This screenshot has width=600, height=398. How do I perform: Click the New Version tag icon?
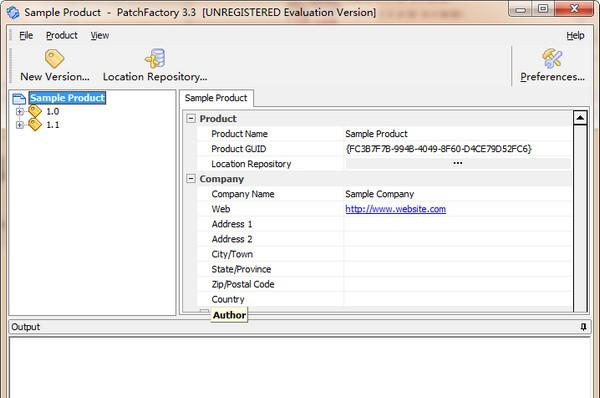54,59
